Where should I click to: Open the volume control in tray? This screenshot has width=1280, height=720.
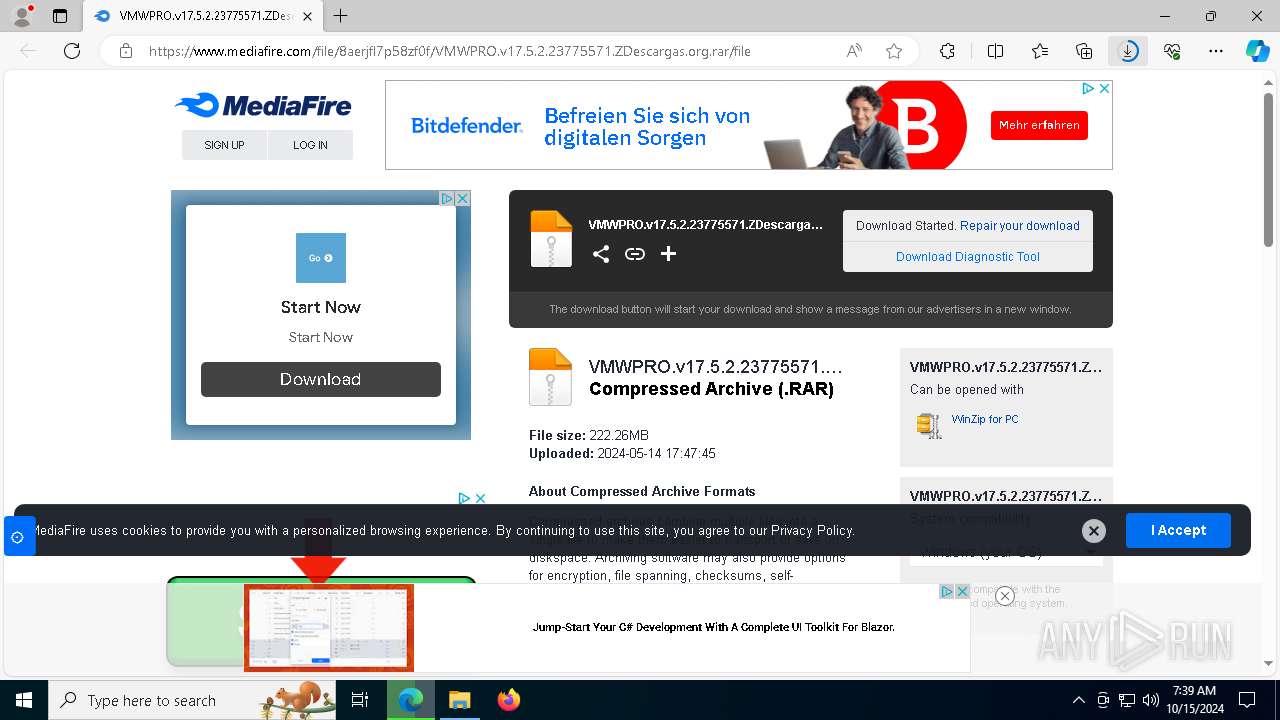[1151, 700]
